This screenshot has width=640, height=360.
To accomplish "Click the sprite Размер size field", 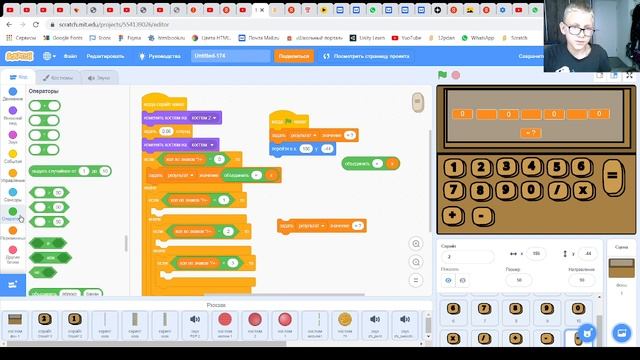I will [x=519, y=280].
